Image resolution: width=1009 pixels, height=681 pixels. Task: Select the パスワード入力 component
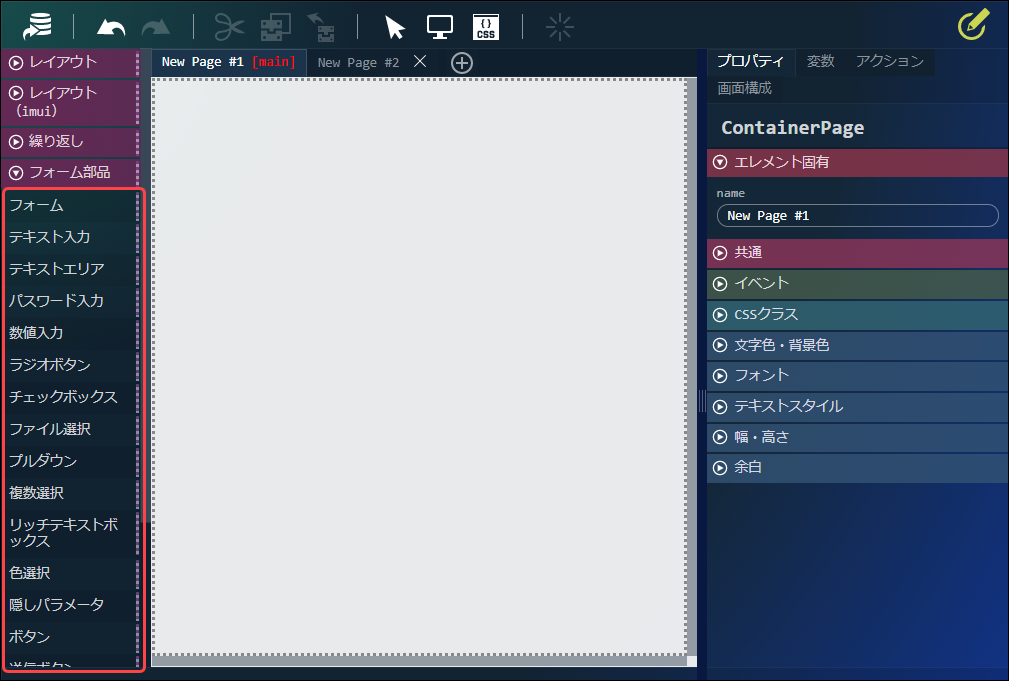click(71, 301)
